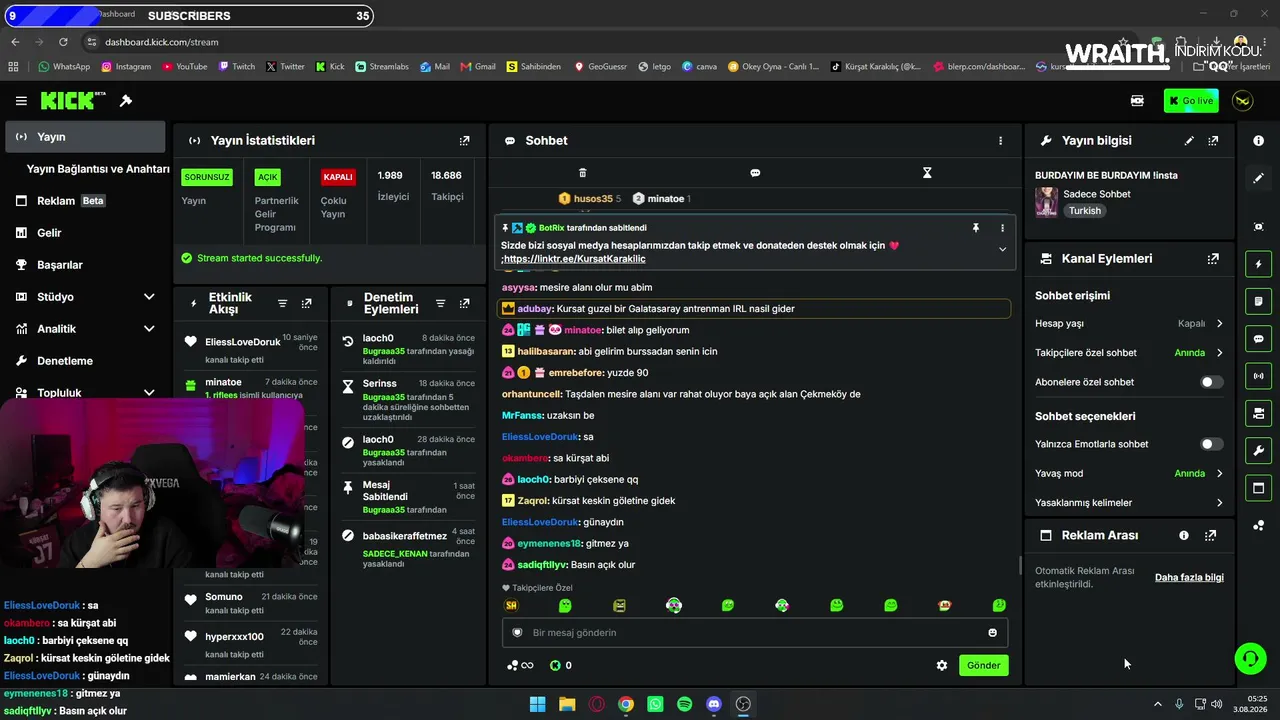This screenshot has width=1280, height=720.
Task: Click the Turkish language tag
Action: click(x=1084, y=211)
